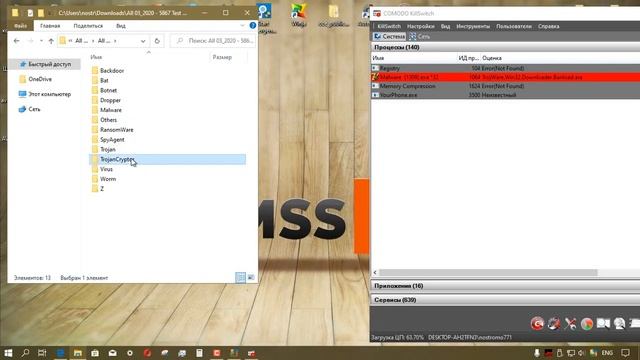Click the Explorer search field
Screen dimensions: 640x360
(x=213, y=41)
